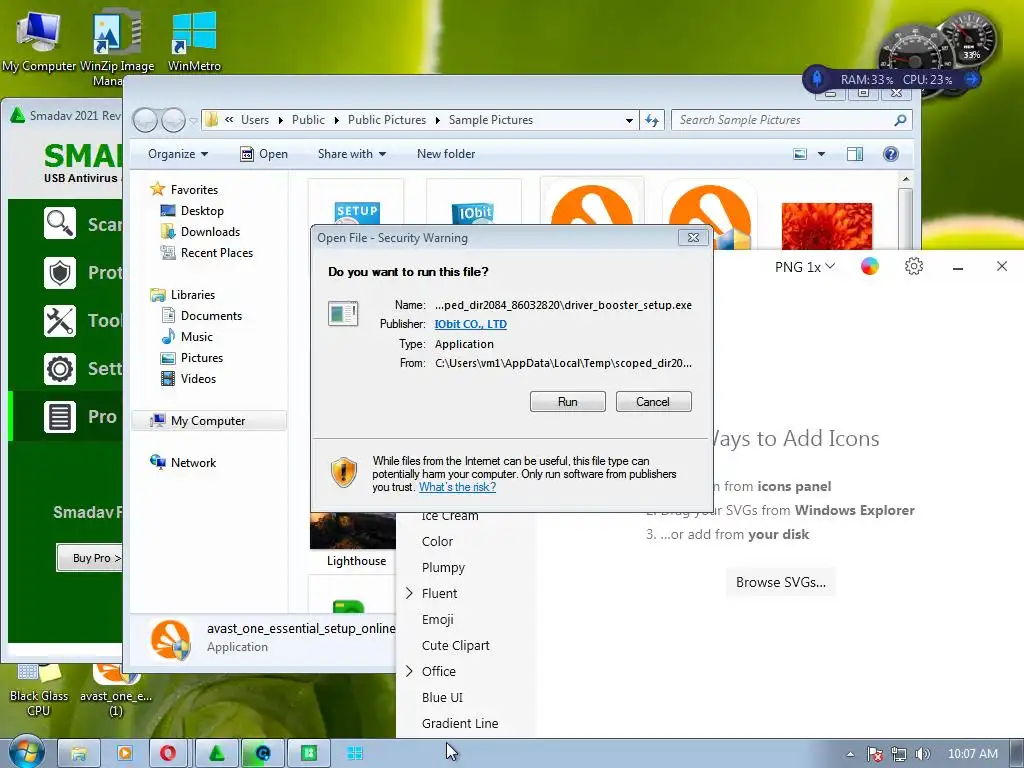
Task: Open the Organize dropdown menu
Action: [x=178, y=154]
